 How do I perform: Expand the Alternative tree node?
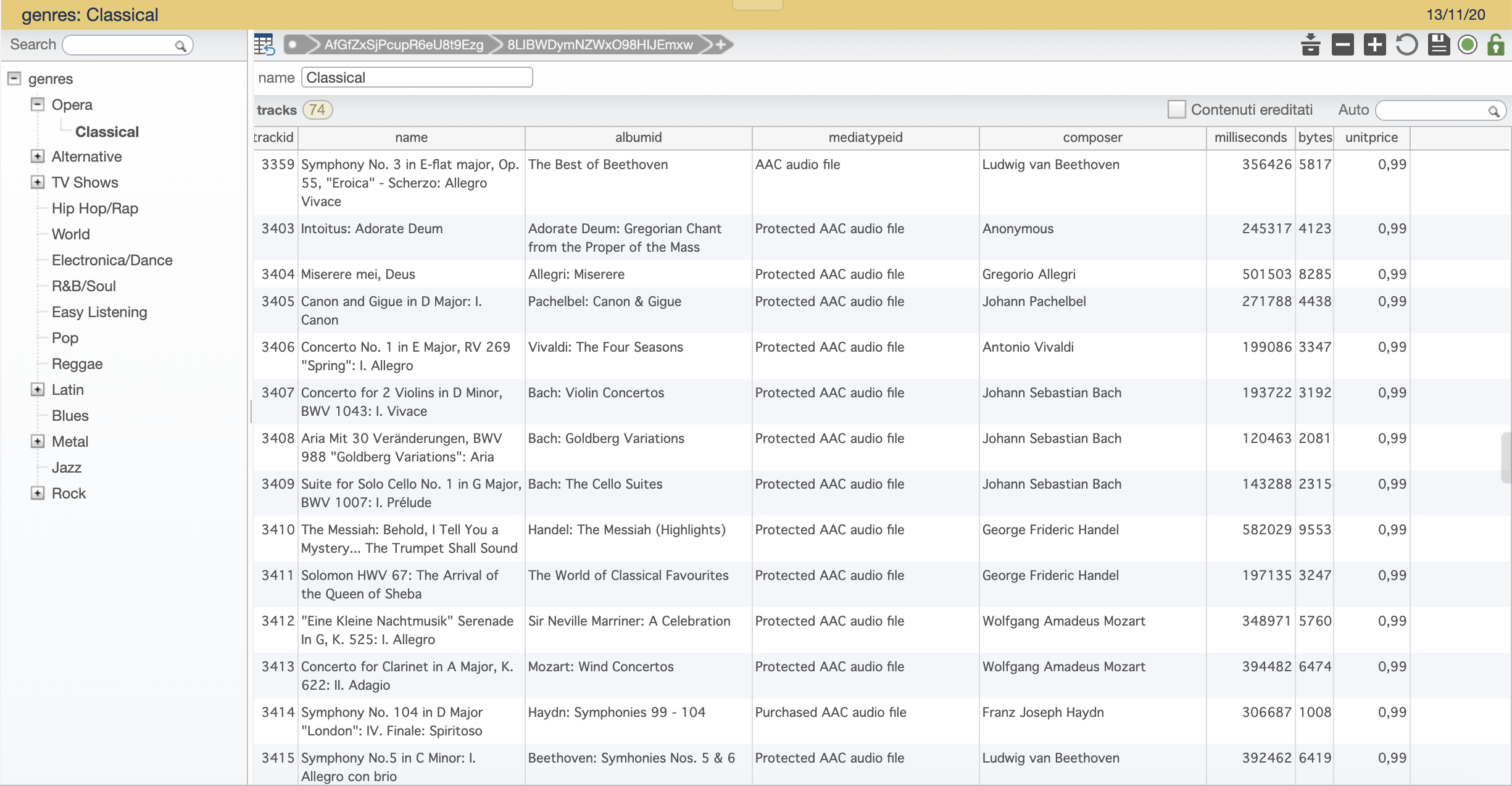tap(38, 156)
